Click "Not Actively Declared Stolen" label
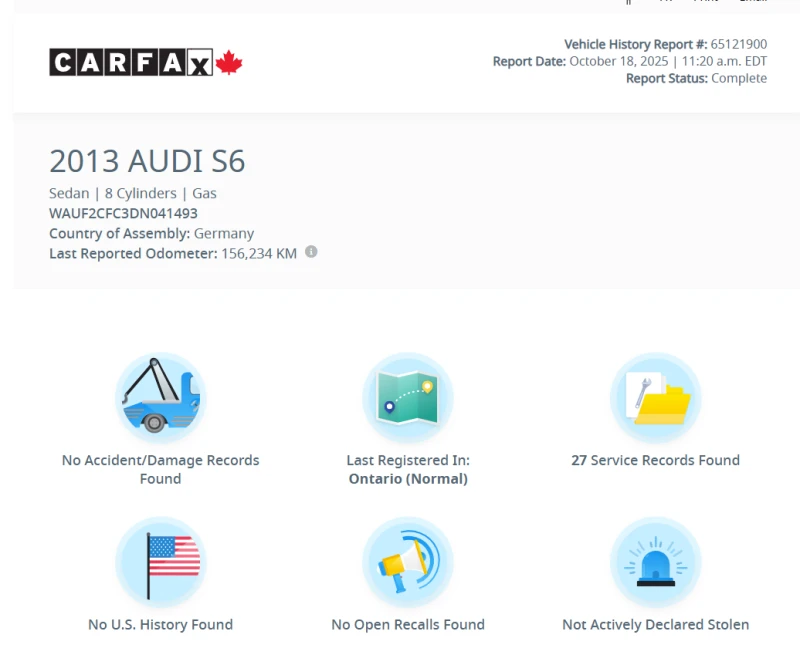The image size is (800, 665). click(x=655, y=624)
